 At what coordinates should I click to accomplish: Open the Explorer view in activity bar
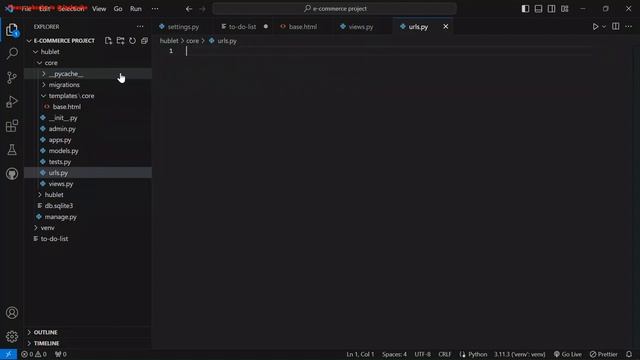pos(12,30)
